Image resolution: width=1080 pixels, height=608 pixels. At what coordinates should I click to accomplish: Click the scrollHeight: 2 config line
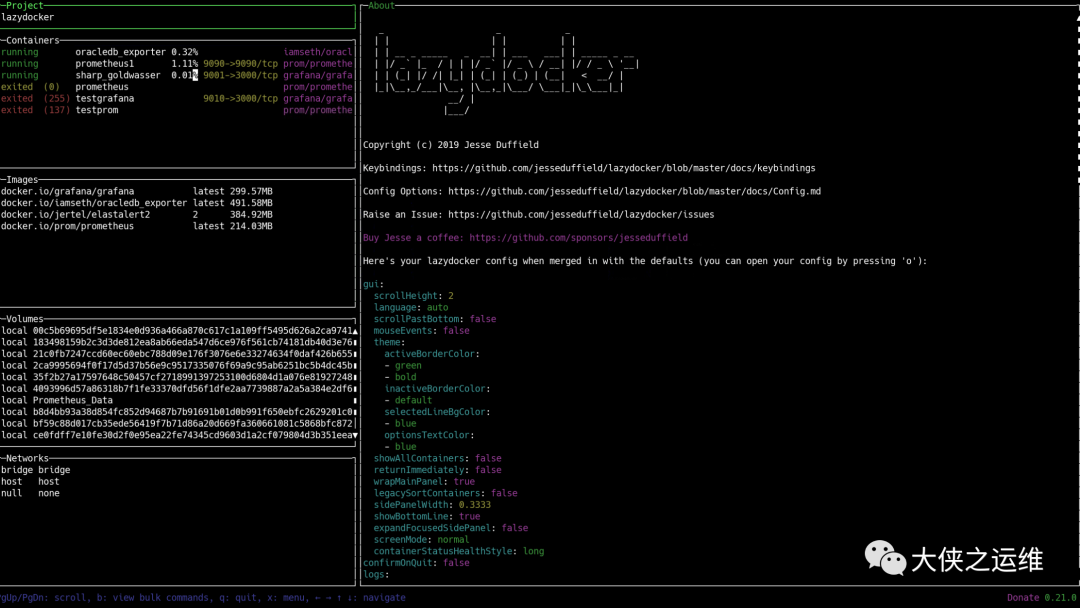coord(413,295)
